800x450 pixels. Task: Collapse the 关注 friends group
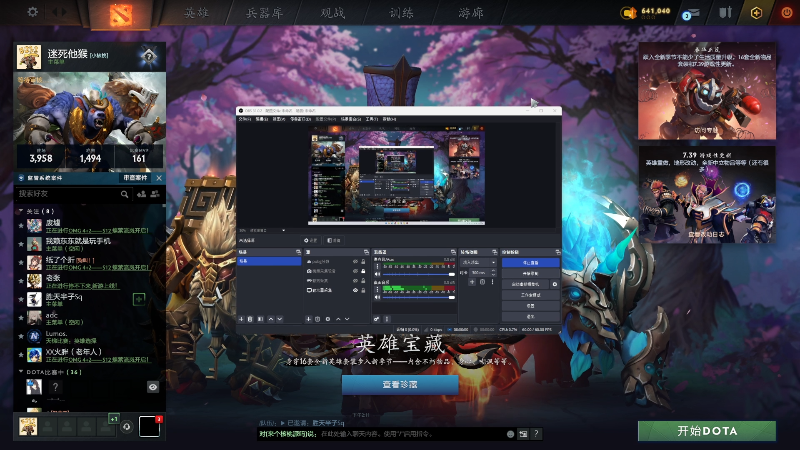[21, 211]
